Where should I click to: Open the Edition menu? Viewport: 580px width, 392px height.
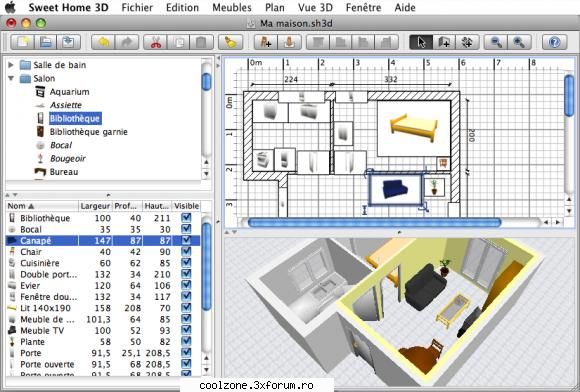click(x=182, y=7)
